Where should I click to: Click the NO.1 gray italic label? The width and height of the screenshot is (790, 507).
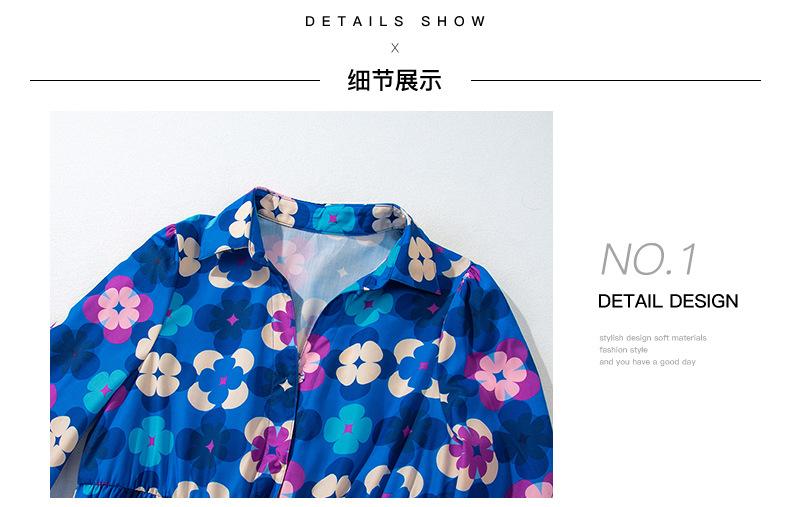tap(649, 259)
